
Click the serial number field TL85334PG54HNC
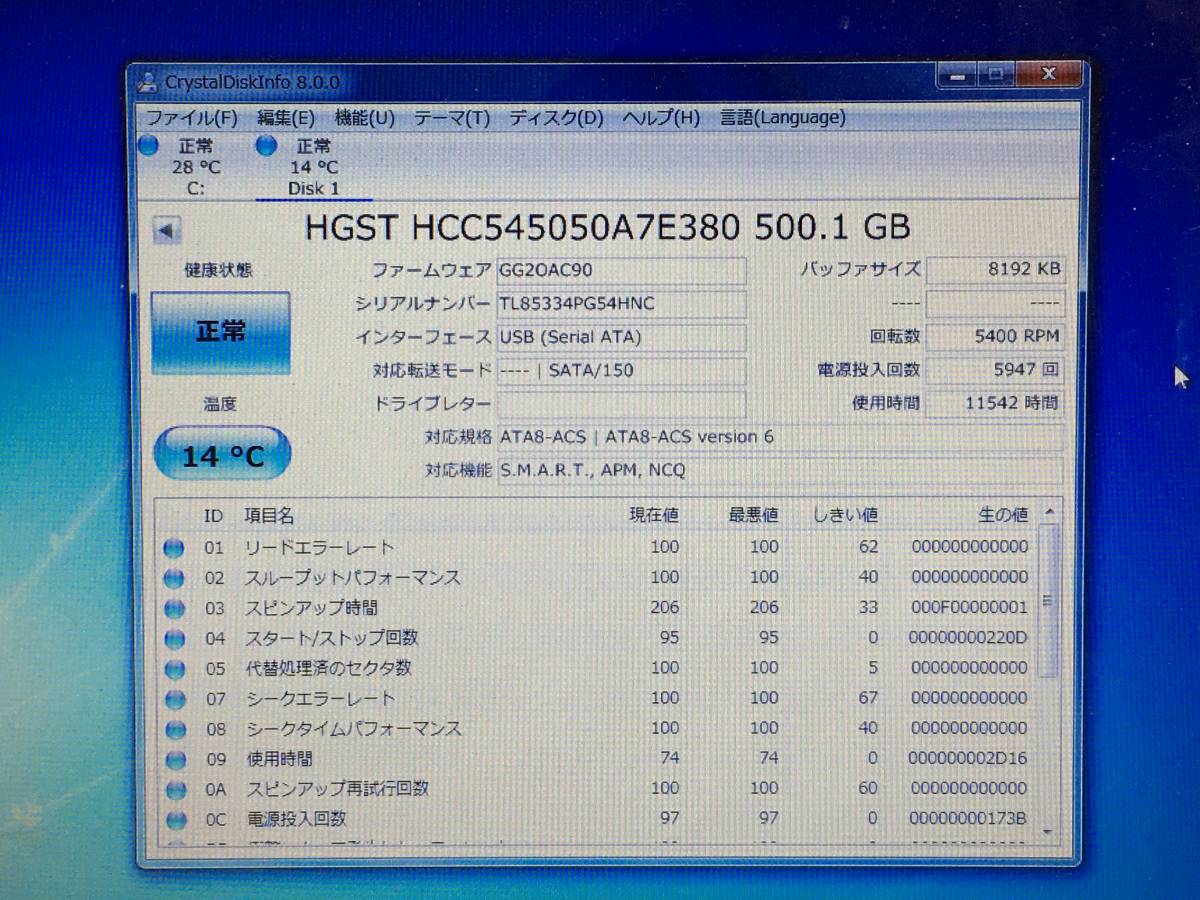point(621,304)
